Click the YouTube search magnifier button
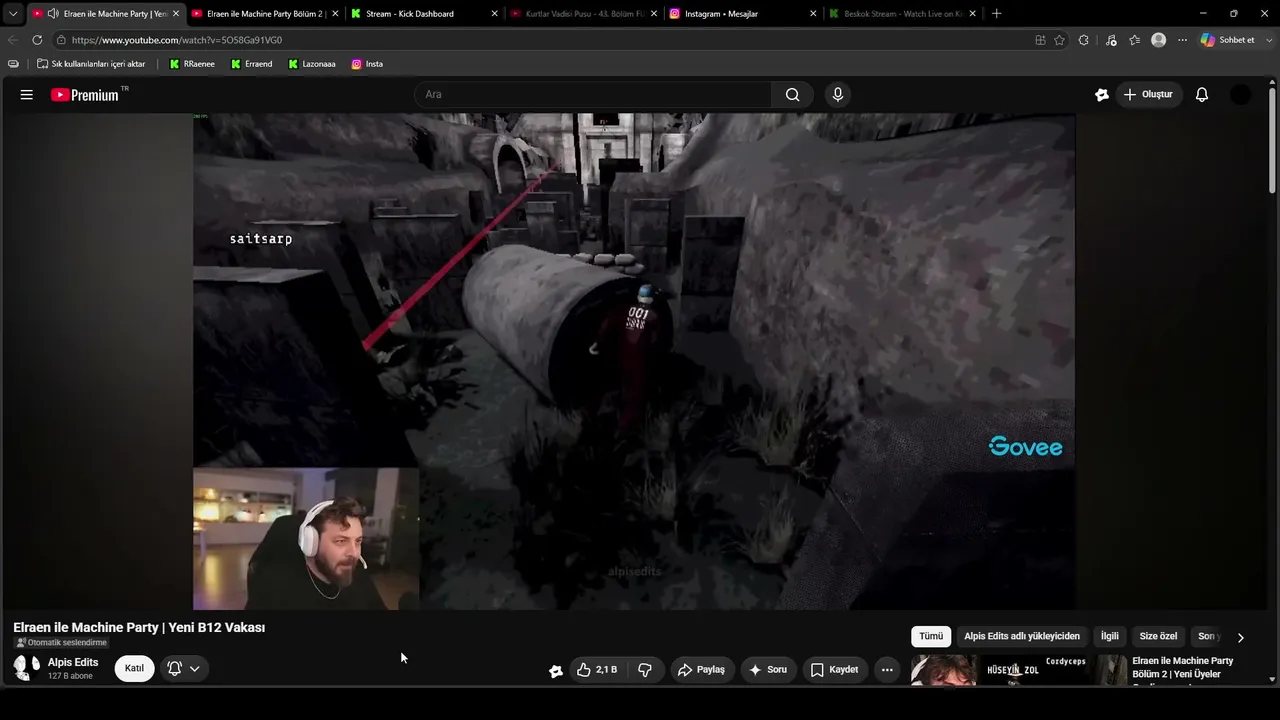1280x720 pixels. [x=792, y=94]
